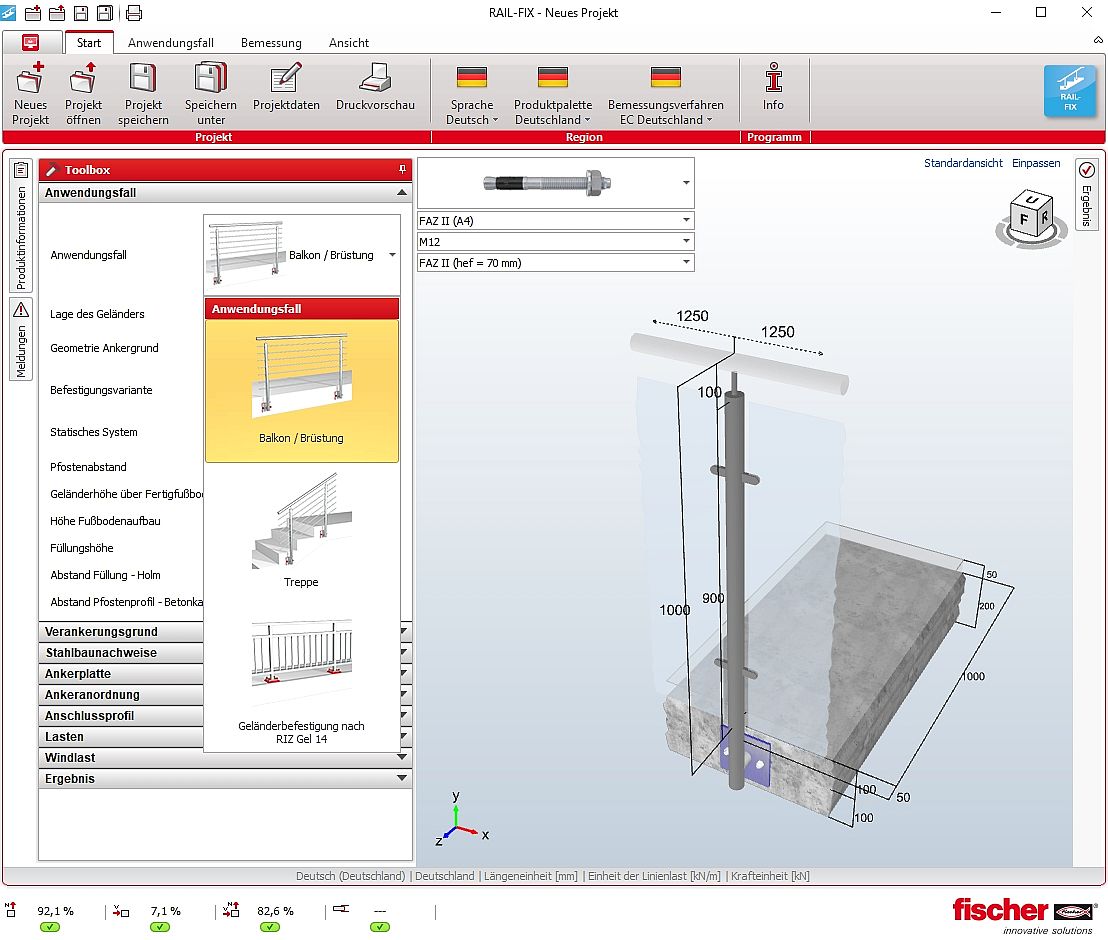Switch to the Ansicht ribbon tab
1108x940 pixels.
[349, 42]
